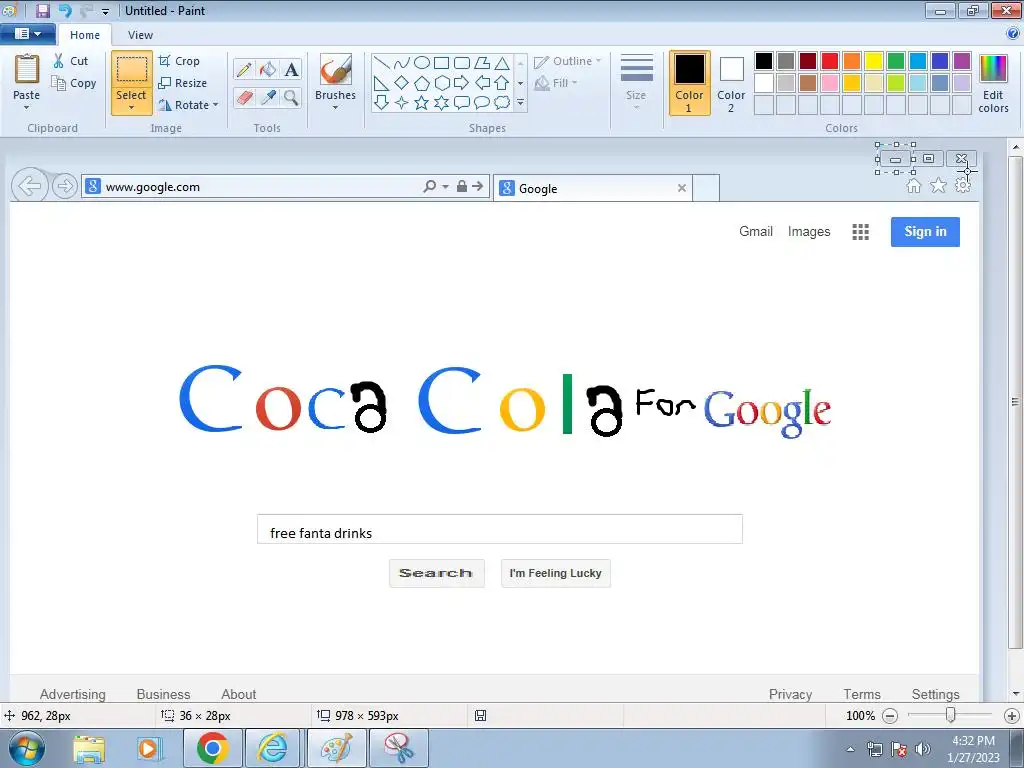The width and height of the screenshot is (1024, 768).
Task: Expand the Select options arrow
Action: tap(131, 107)
